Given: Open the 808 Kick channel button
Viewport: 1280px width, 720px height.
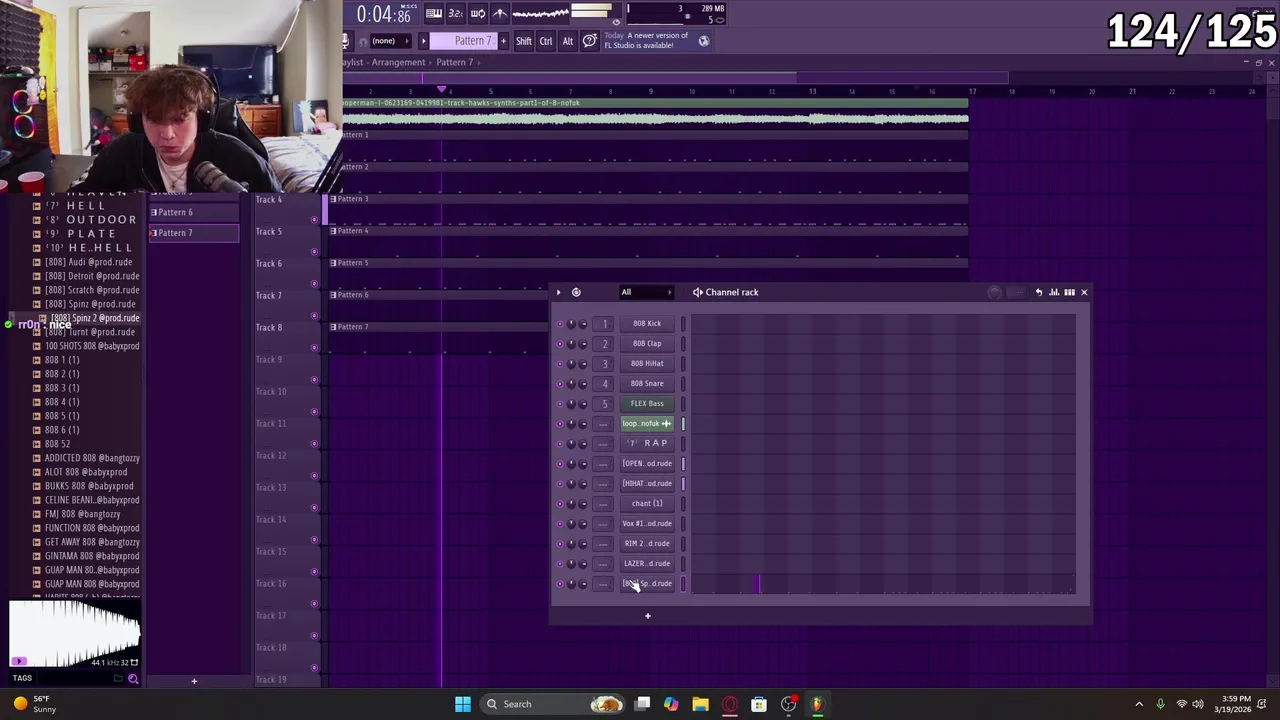Looking at the screenshot, I should point(647,324).
